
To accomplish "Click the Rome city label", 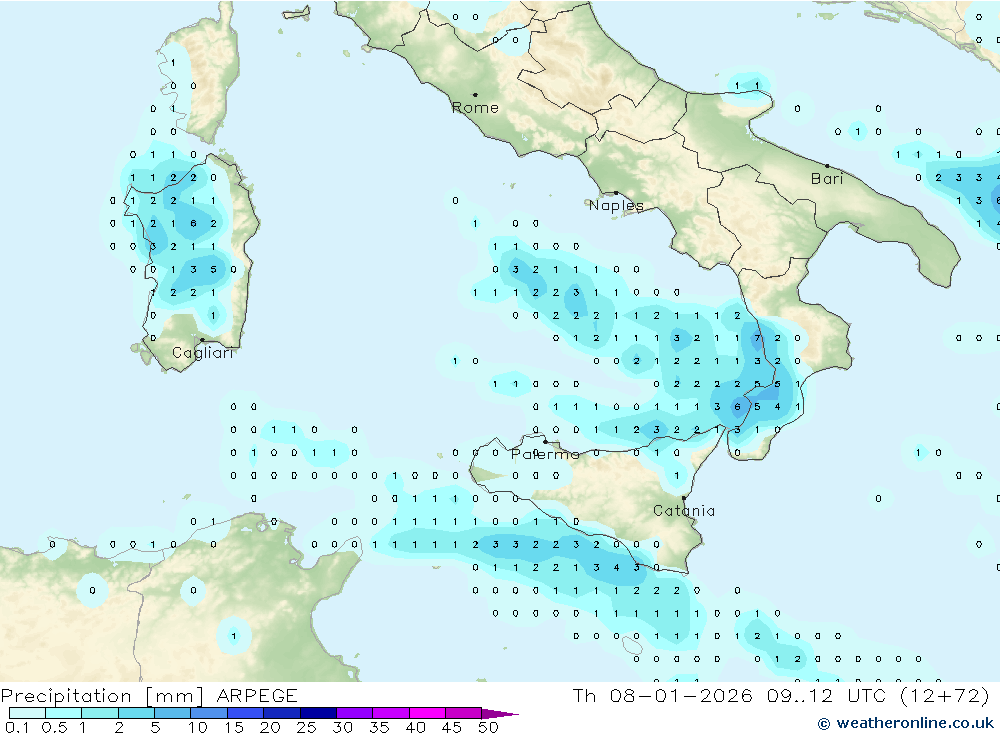I will click(475, 108).
